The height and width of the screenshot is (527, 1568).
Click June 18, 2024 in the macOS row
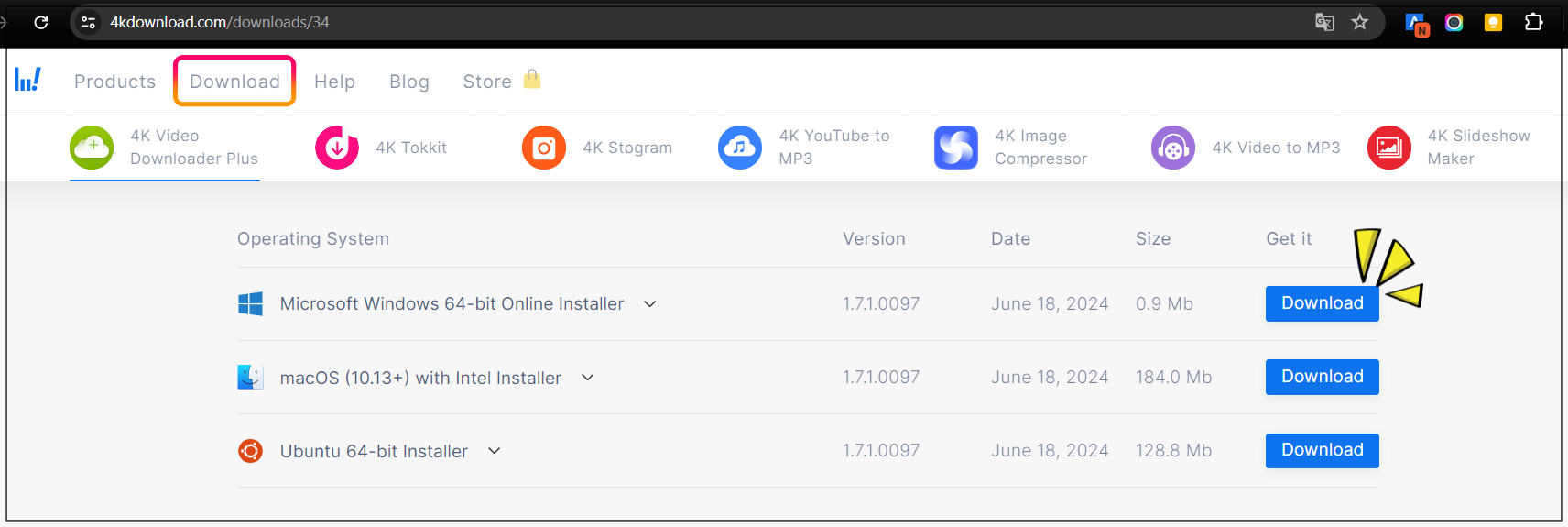click(1050, 377)
